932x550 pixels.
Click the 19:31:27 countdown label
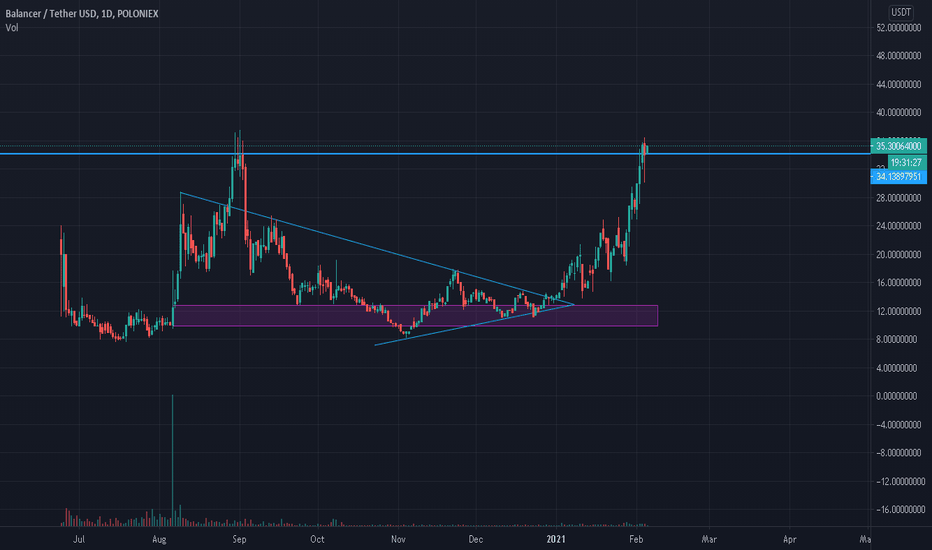click(906, 162)
